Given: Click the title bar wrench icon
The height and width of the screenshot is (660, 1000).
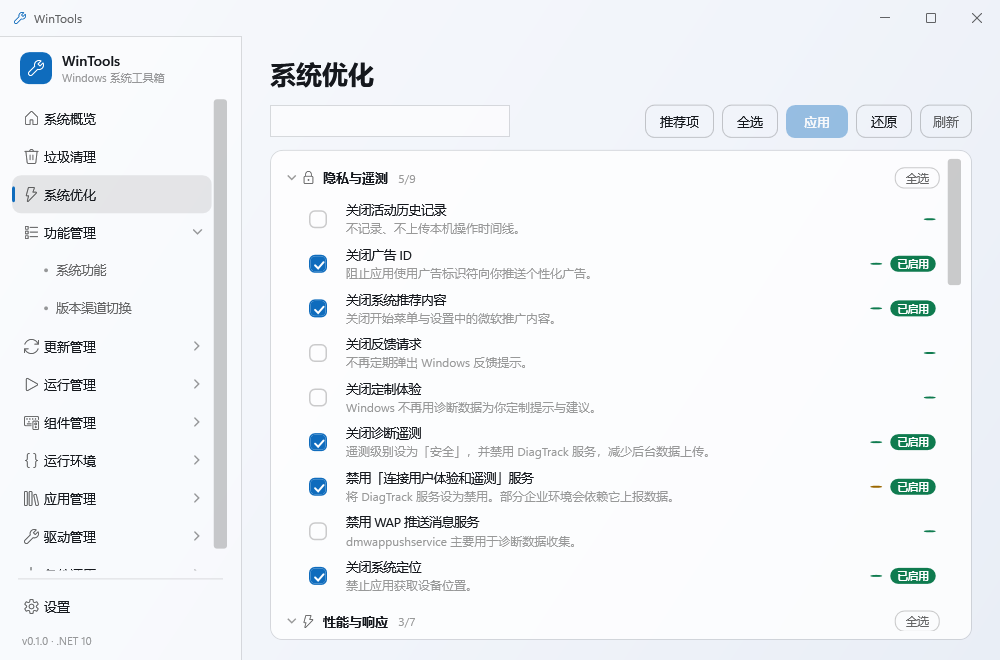Looking at the screenshot, I should click(20, 18).
